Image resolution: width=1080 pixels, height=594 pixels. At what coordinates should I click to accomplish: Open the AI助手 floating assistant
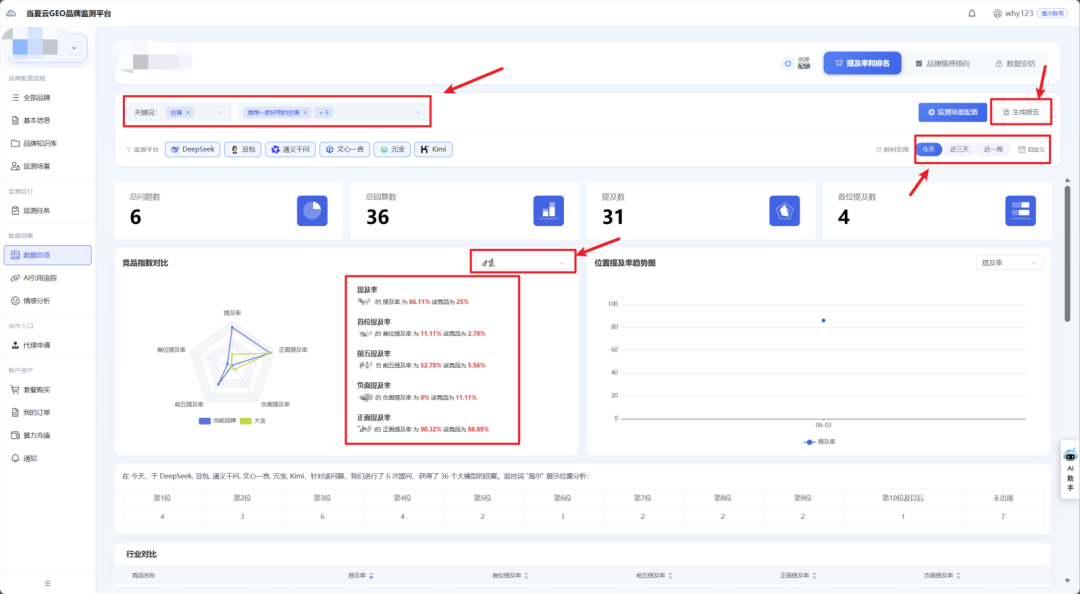pyautogui.click(x=1070, y=467)
